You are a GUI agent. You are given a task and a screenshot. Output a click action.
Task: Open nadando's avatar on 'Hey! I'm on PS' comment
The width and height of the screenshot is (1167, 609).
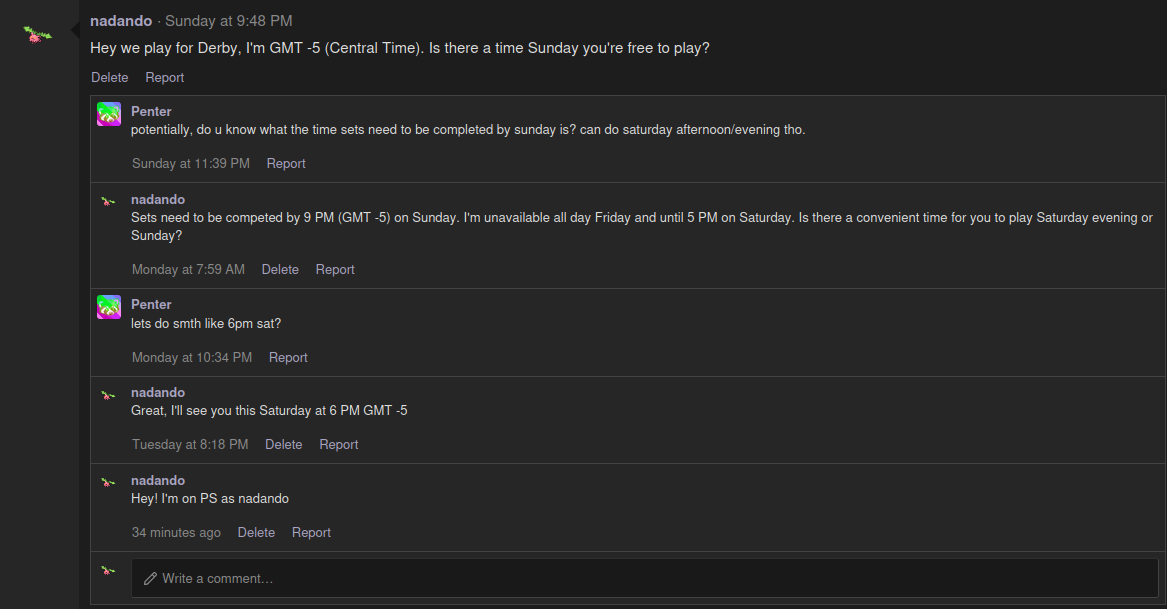coord(108,482)
